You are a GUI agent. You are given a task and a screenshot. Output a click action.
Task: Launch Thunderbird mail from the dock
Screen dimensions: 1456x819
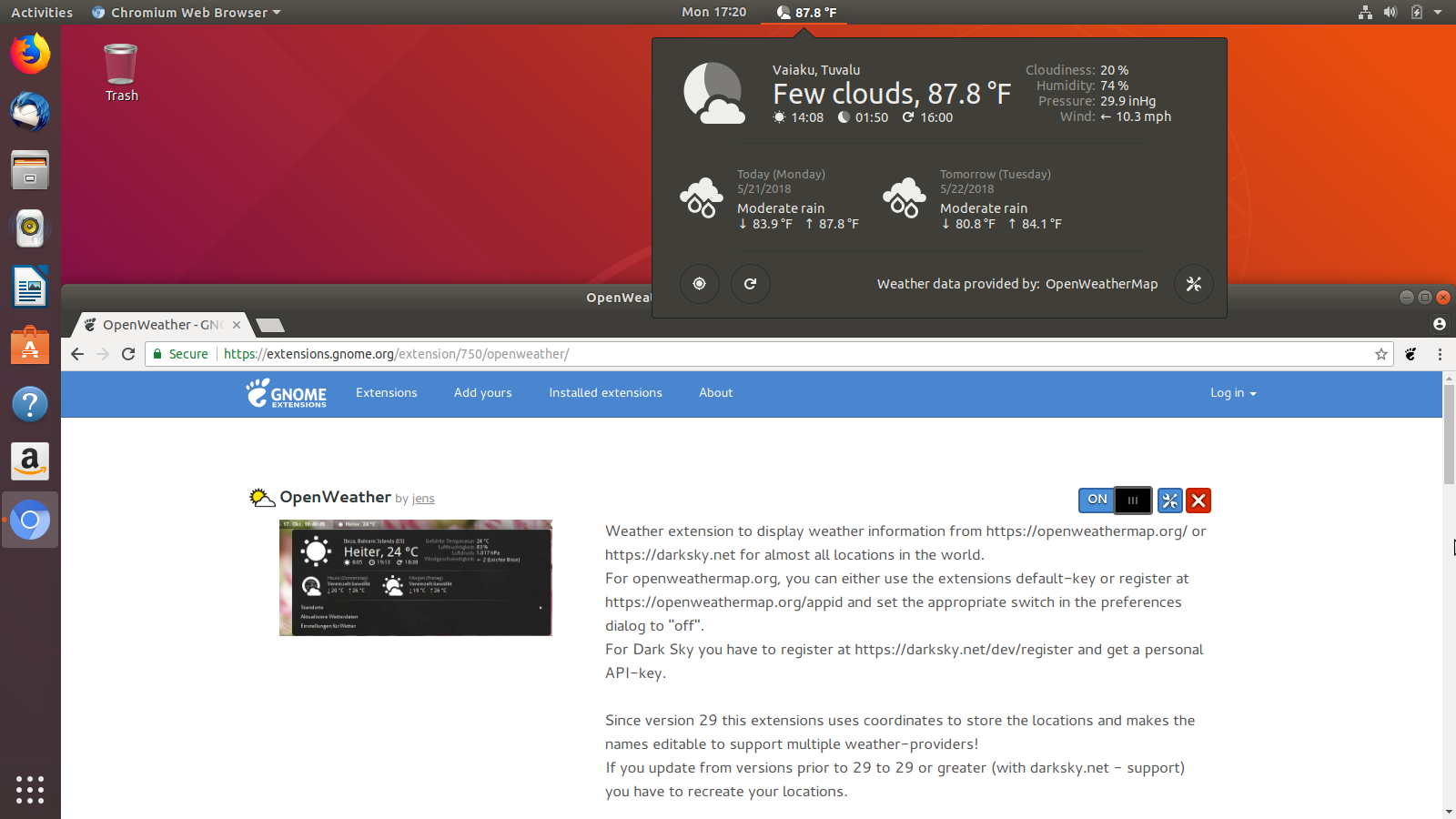pos(30,112)
